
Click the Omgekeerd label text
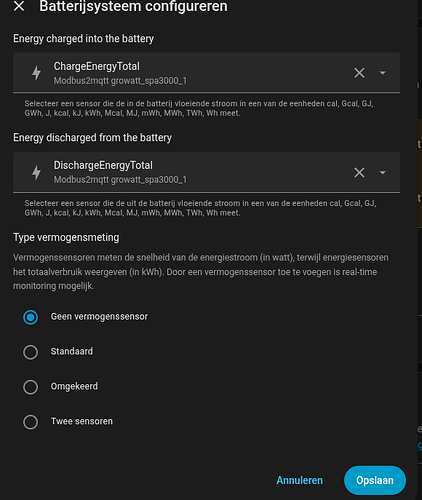pos(74,386)
